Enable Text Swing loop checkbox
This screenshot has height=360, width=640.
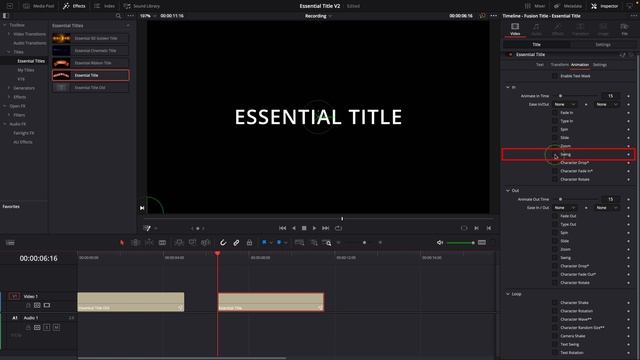click(554, 344)
